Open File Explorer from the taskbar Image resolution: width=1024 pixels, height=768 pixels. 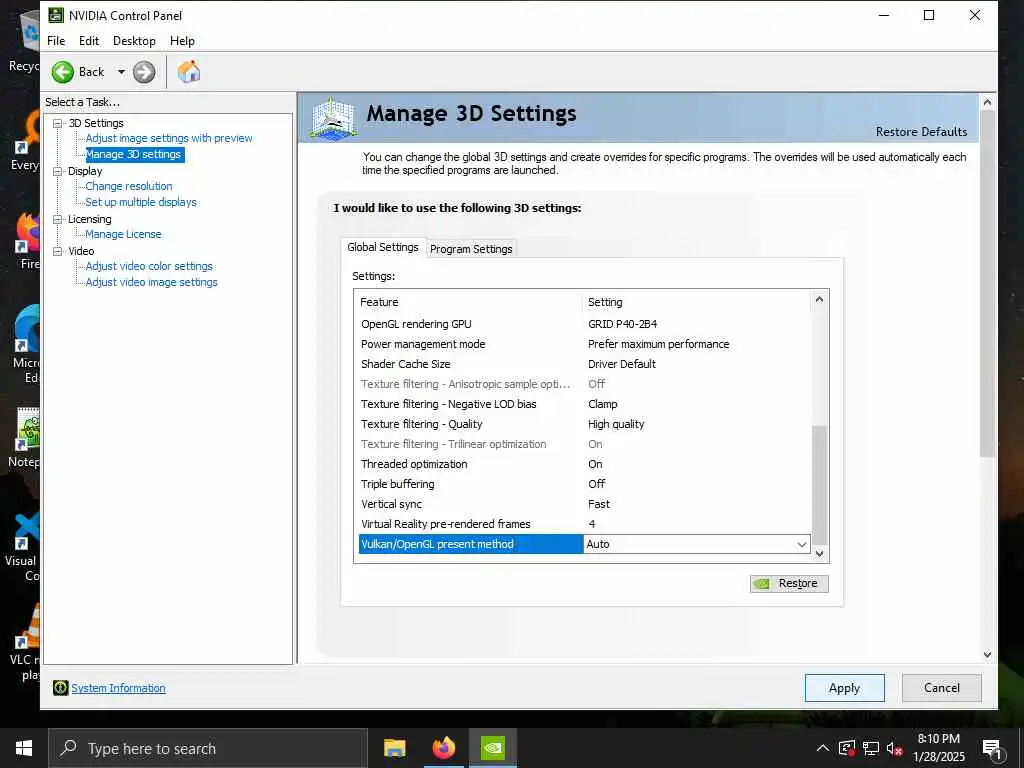click(x=394, y=748)
